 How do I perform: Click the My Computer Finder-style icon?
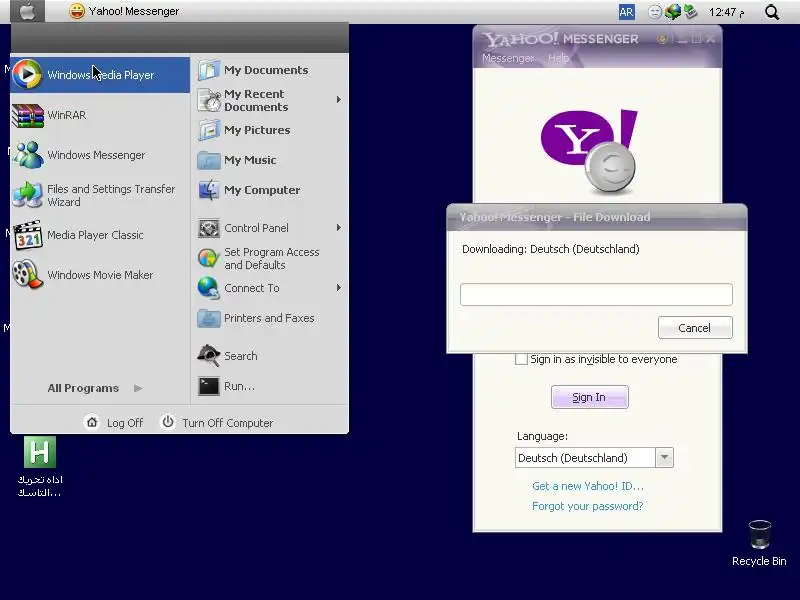coord(209,190)
